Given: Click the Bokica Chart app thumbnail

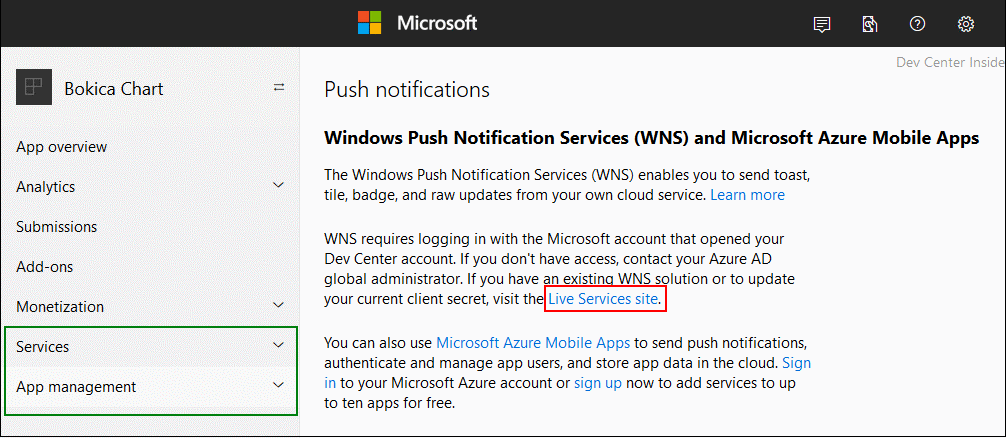Looking at the screenshot, I should [x=33, y=88].
